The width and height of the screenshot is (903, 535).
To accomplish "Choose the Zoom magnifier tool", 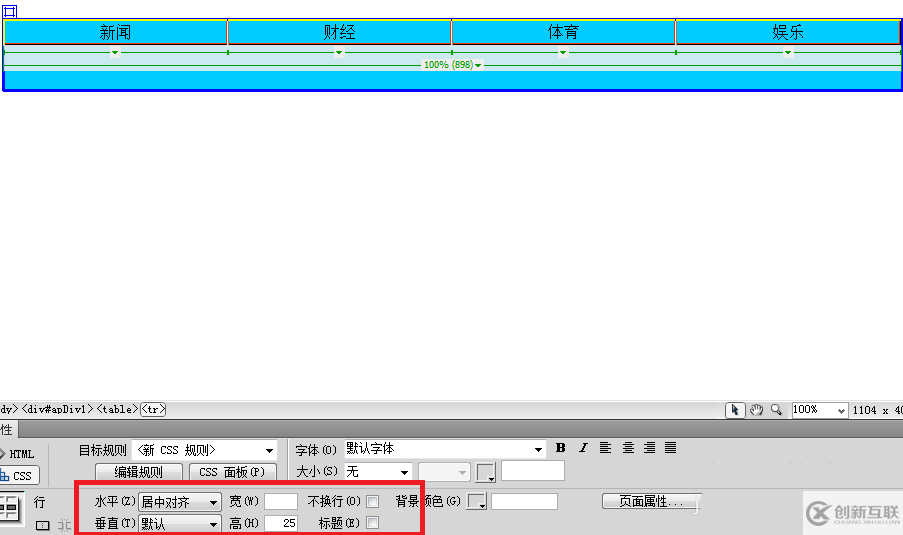I will pos(776,409).
